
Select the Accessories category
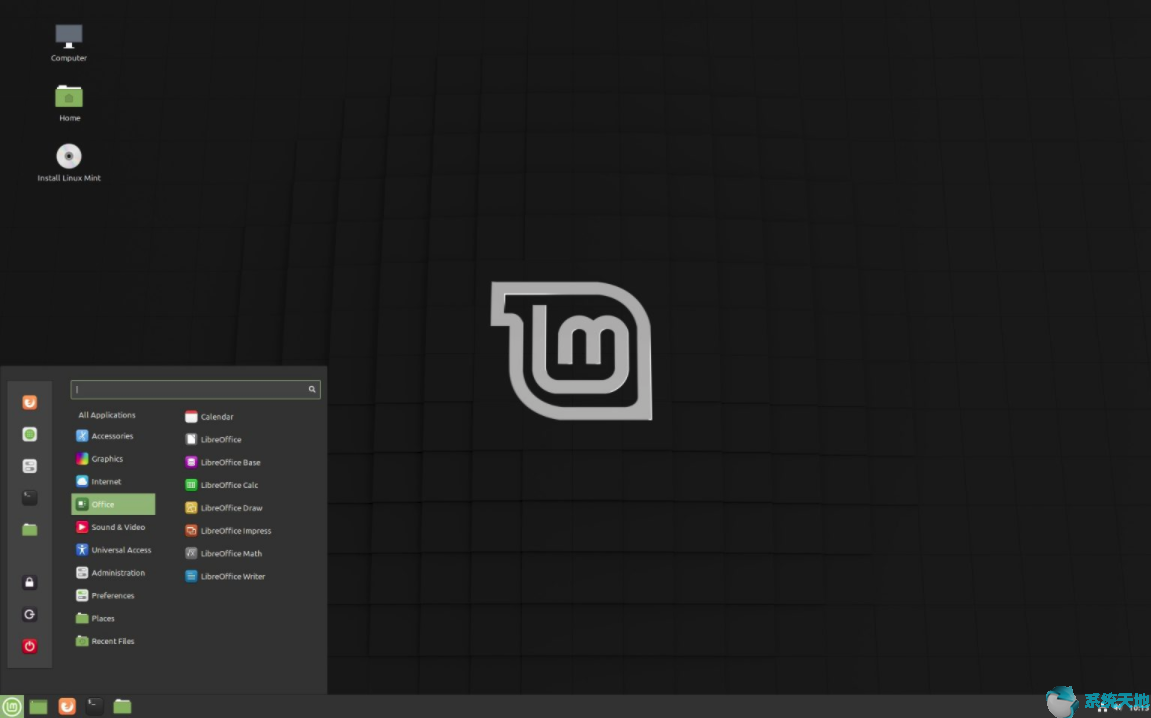pyautogui.click(x=113, y=436)
